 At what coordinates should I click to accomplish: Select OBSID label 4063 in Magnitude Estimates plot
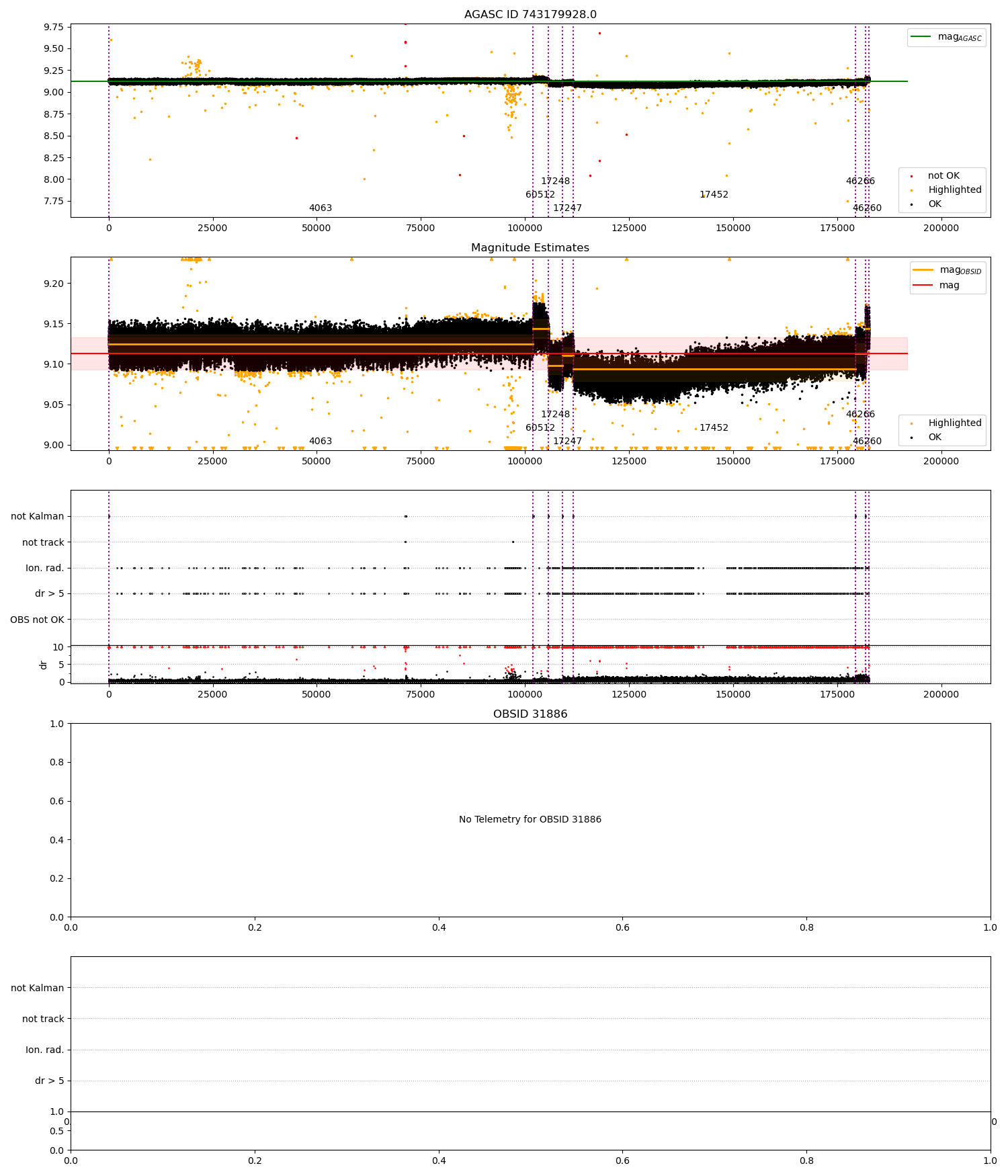pos(321,442)
